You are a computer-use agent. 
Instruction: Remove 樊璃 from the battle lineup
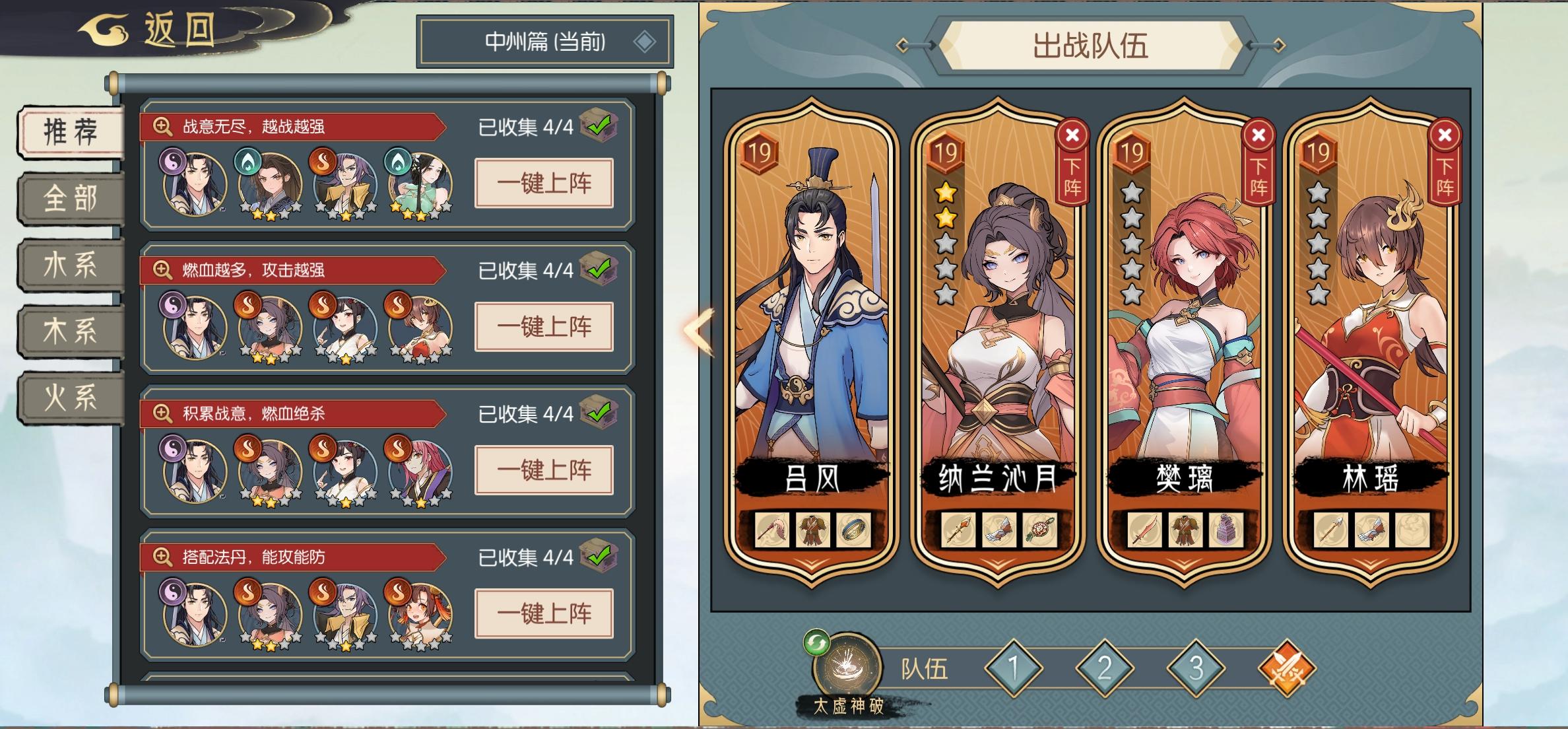pyautogui.click(x=1258, y=136)
